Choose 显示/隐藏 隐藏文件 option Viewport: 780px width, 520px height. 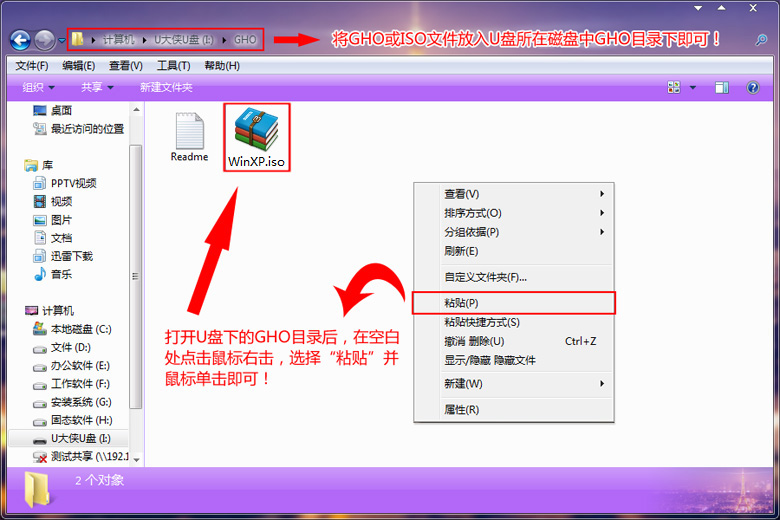pos(513,360)
